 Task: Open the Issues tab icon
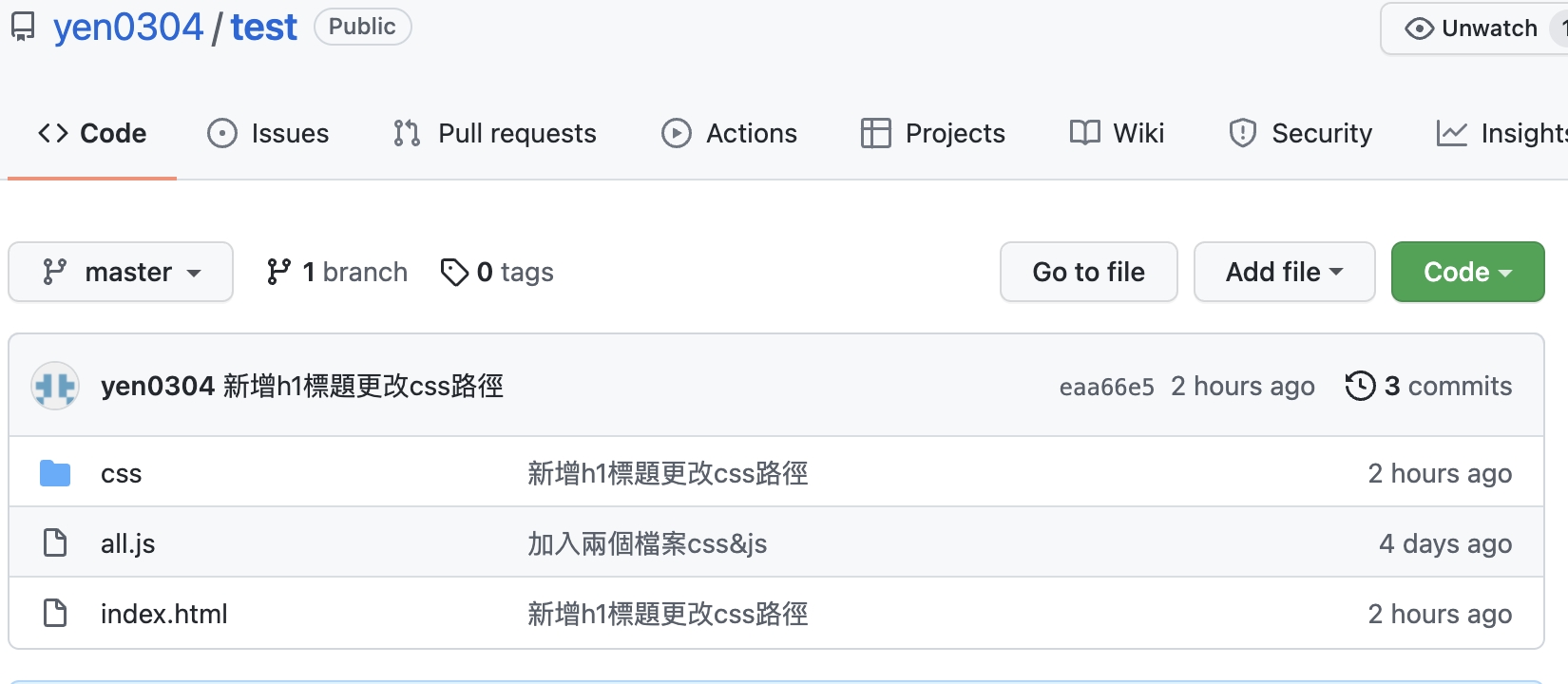pyautogui.click(x=222, y=133)
